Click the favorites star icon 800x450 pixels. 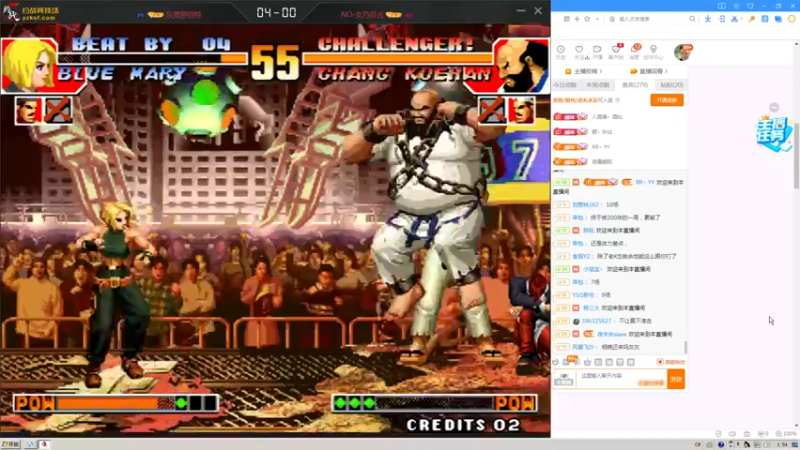coord(587,19)
